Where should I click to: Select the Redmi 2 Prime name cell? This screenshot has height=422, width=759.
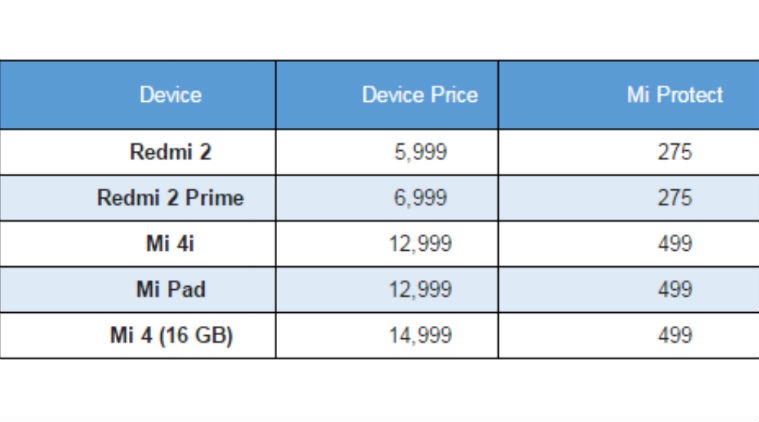[x=170, y=198]
